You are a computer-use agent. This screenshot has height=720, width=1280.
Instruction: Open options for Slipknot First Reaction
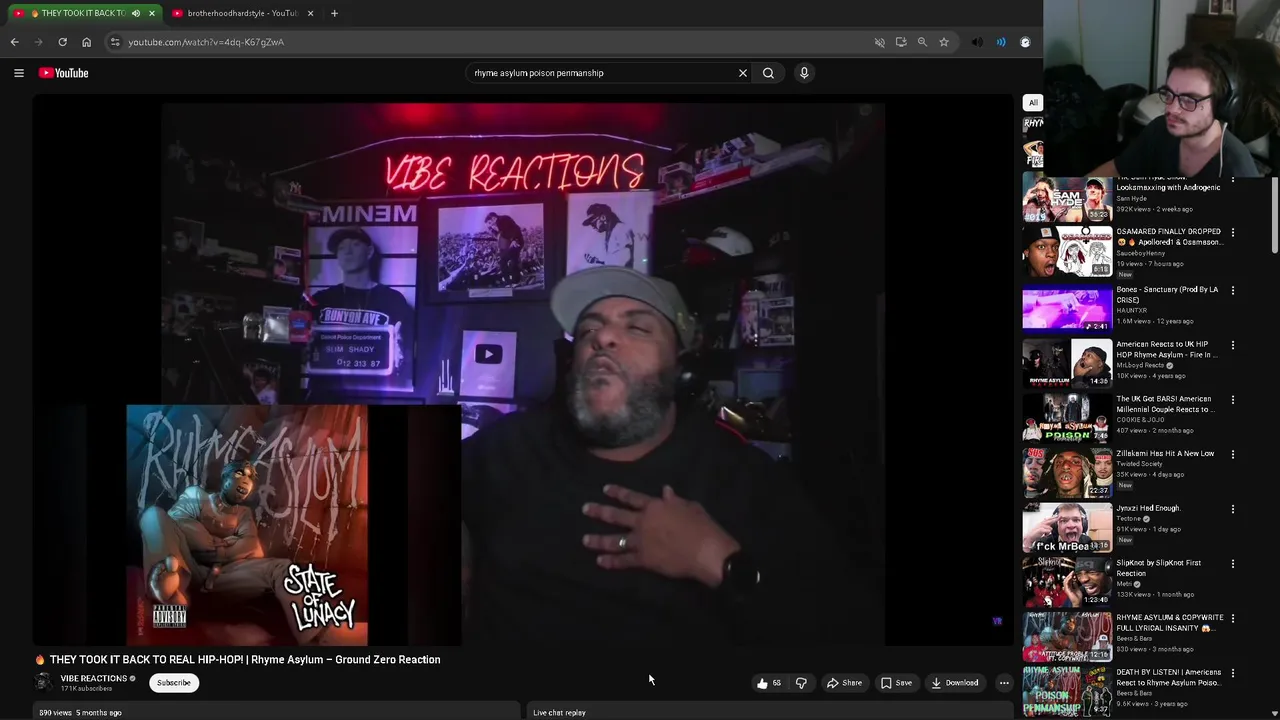tap(1232, 563)
